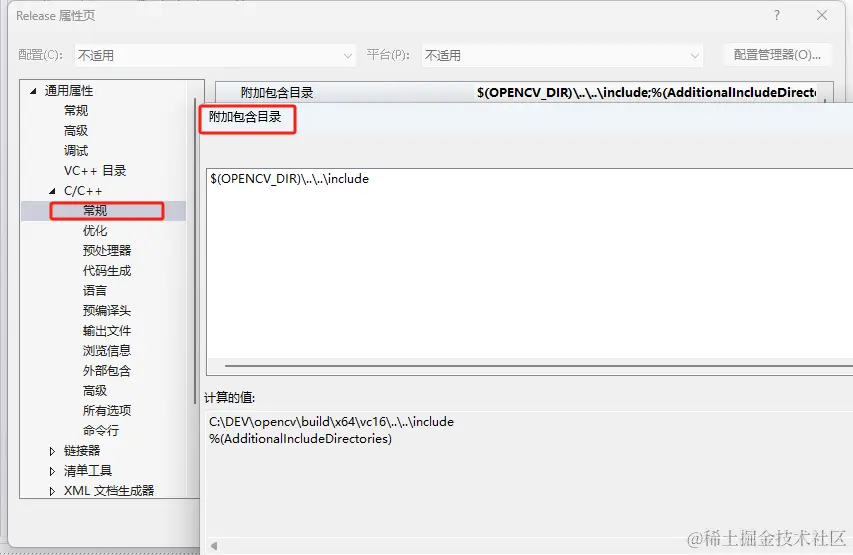The height and width of the screenshot is (555, 853).
Task: Click the $(OPENCV_DIR) property value cell
Action: click(x=646, y=92)
